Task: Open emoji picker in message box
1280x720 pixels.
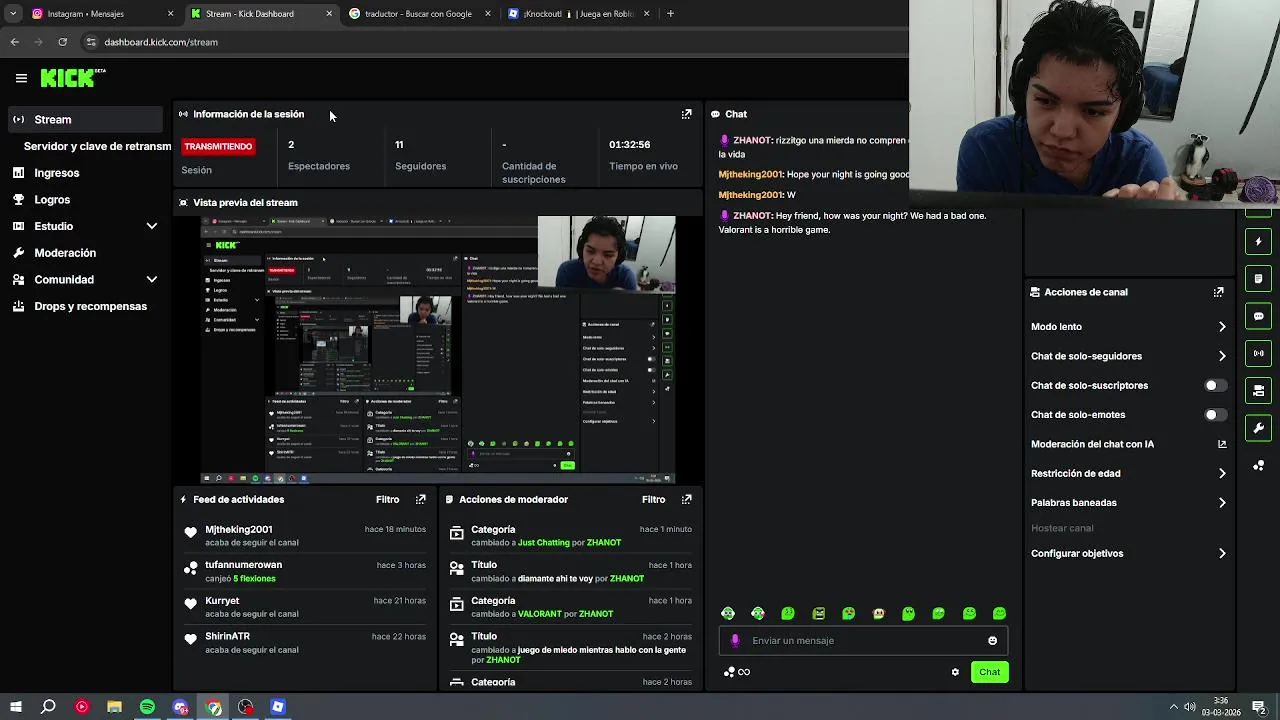Action: (x=992, y=641)
